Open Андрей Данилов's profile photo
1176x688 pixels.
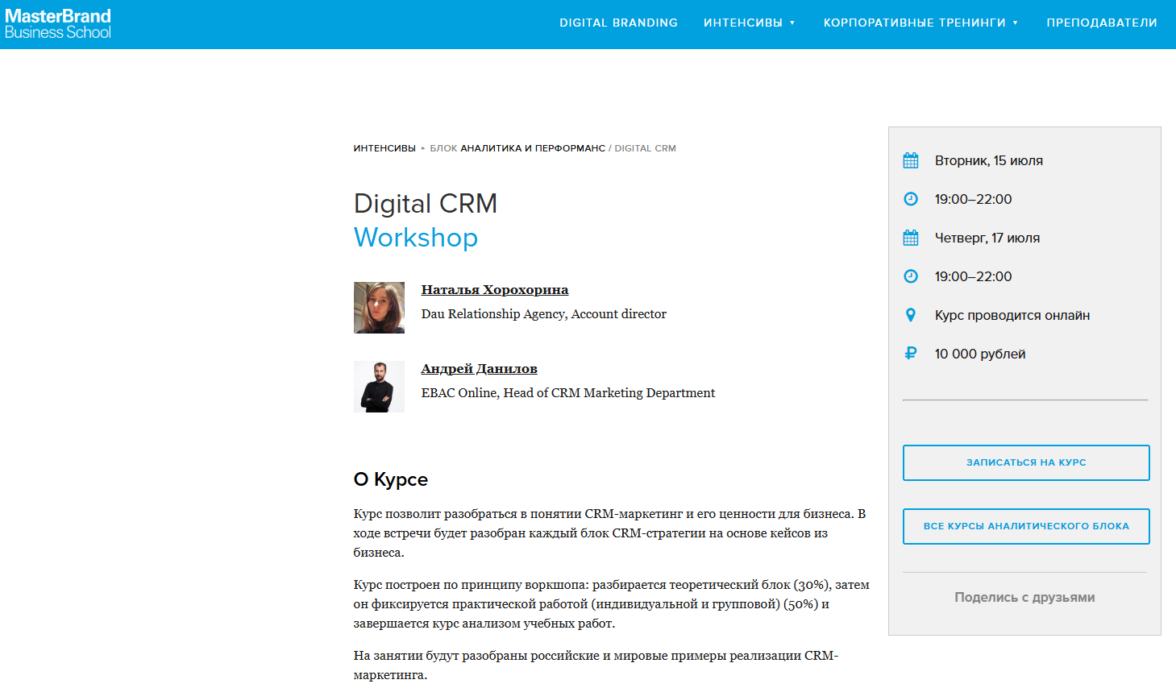379,386
